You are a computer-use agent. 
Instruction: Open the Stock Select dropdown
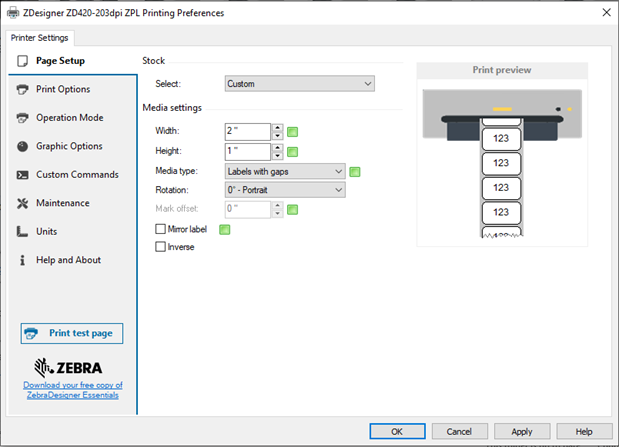click(300, 84)
